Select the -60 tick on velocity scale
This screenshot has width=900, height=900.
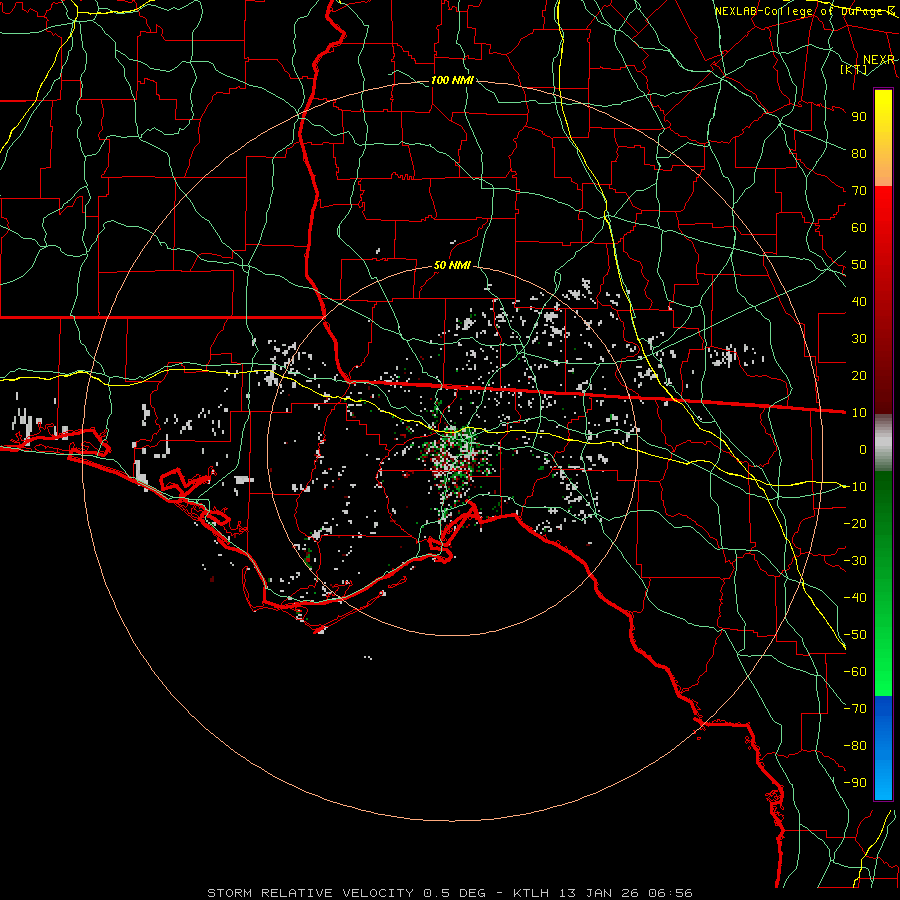[855, 672]
